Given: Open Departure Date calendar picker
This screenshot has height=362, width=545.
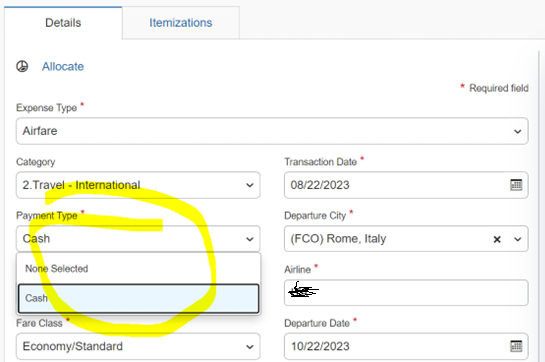Looking at the screenshot, I should (516, 346).
